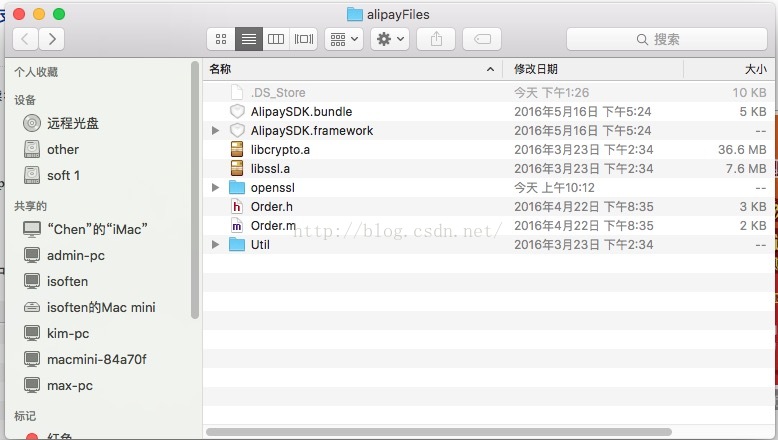This screenshot has height=440, width=778.
Task: Click the soft 1 hard drive icon
Action: (x=32, y=175)
